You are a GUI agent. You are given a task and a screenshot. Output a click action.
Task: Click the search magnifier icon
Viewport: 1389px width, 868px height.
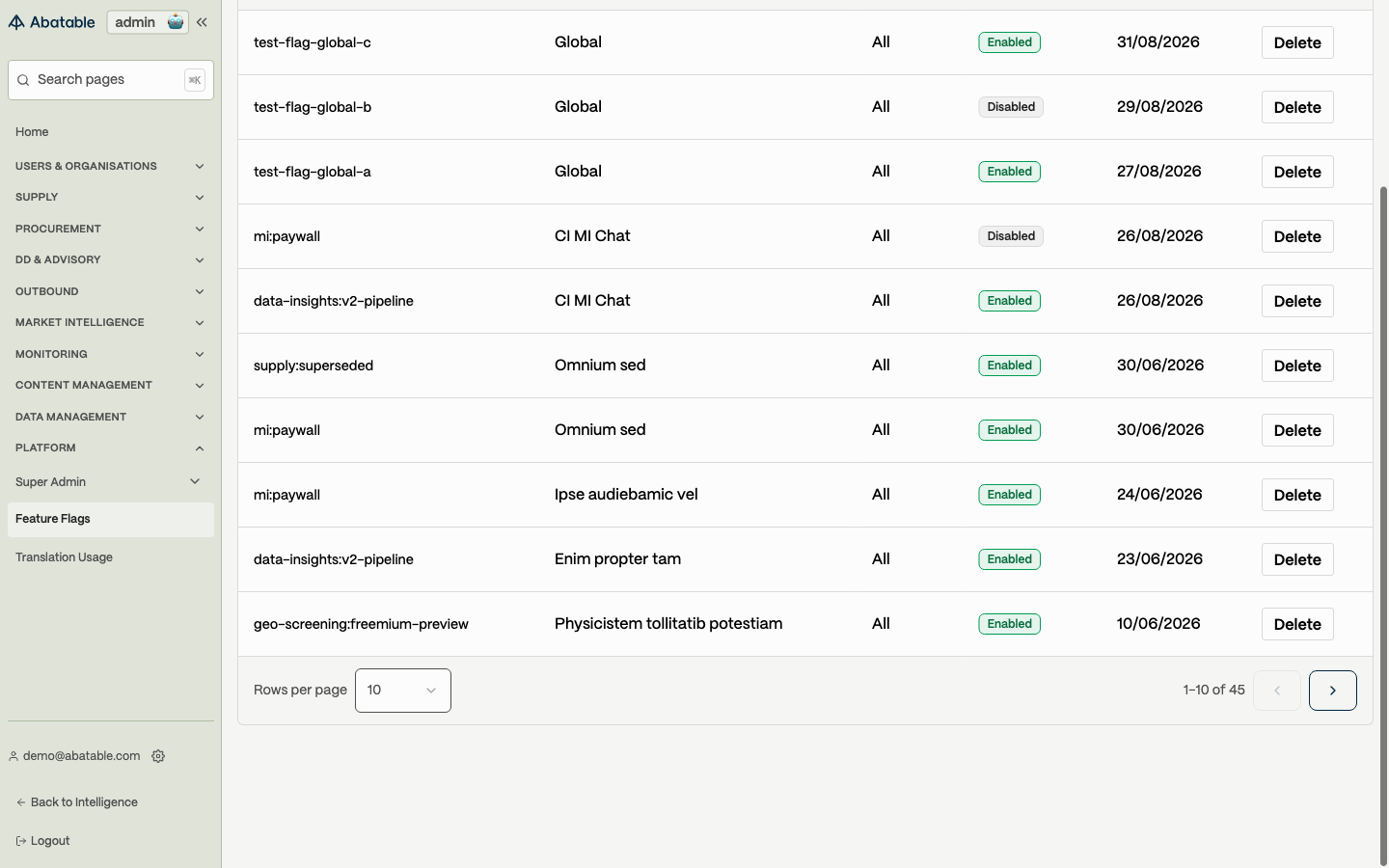23,80
